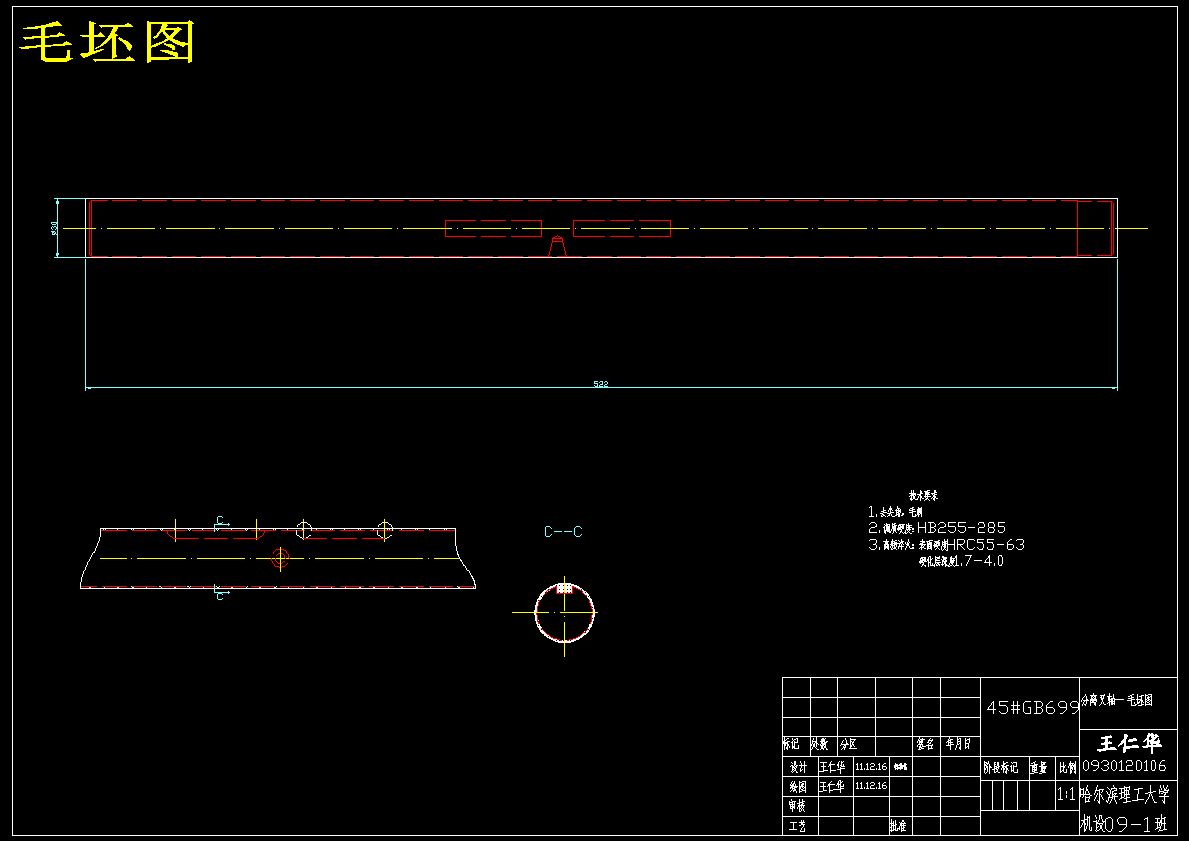Select the left red slot rectangle on shaft
This screenshot has width=1189, height=841.
tap(494, 228)
